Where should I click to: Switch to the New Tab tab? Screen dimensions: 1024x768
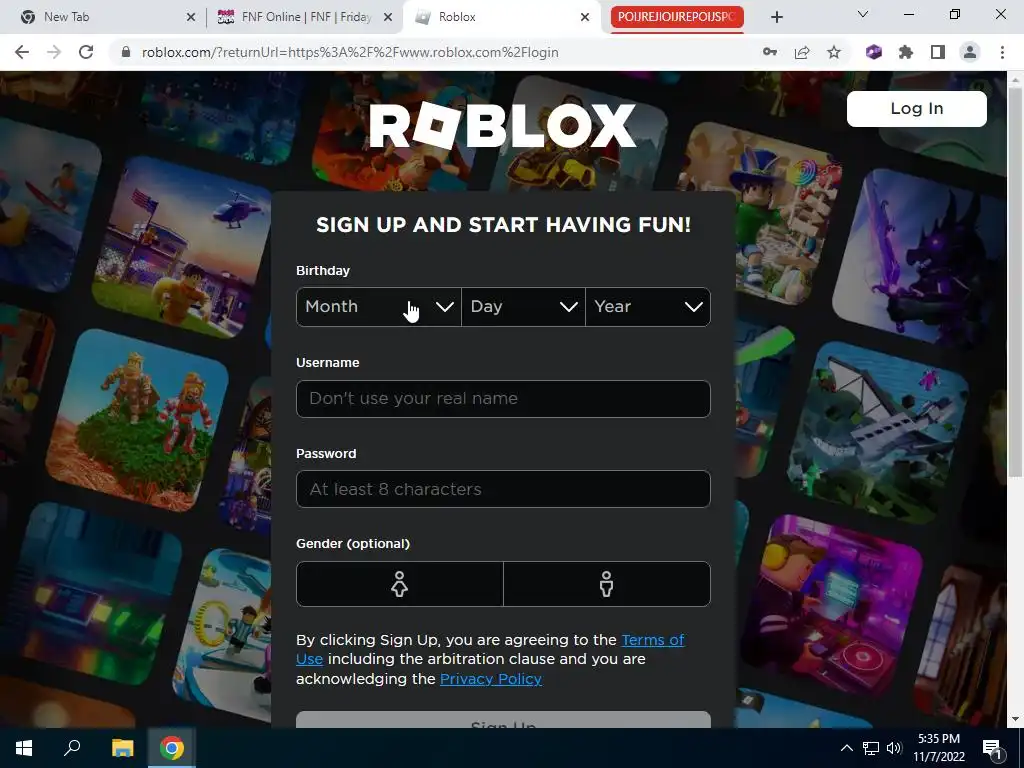(x=104, y=17)
